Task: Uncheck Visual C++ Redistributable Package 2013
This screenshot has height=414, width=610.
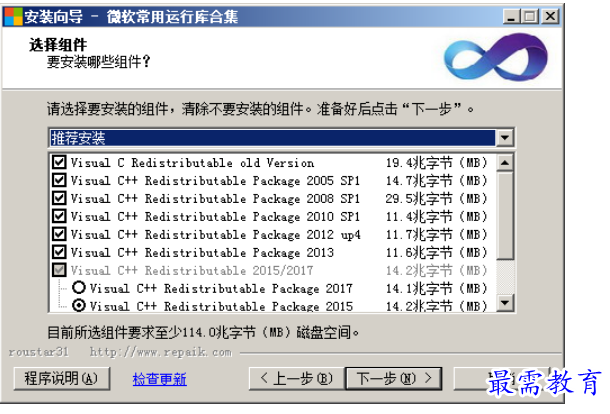Action: pos(59,252)
